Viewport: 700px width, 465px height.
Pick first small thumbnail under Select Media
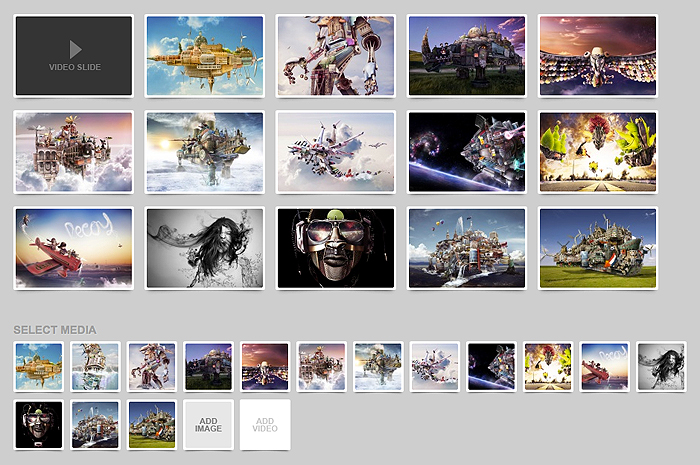click(39, 367)
